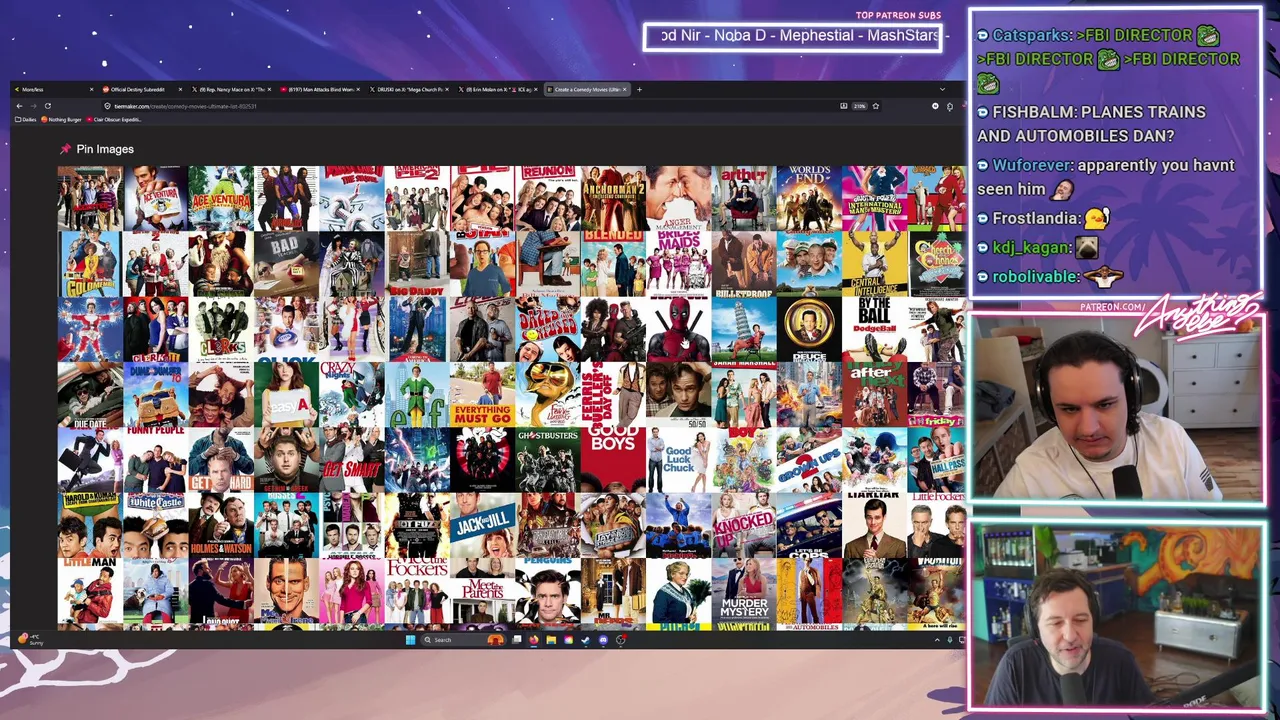Select the Knocked Up poster
This screenshot has height=720, width=1280.
click(743, 525)
